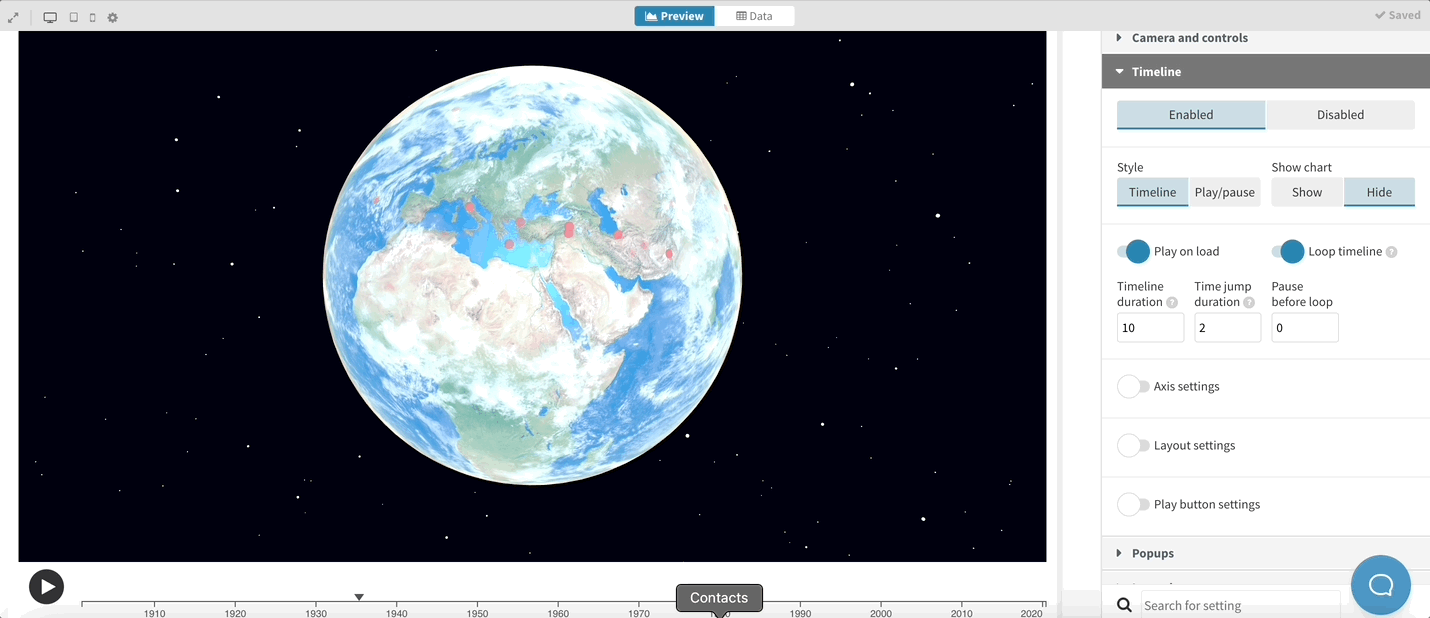Select the tablet preview icon
The width and height of the screenshot is (1430, 618).
point(73,17)
